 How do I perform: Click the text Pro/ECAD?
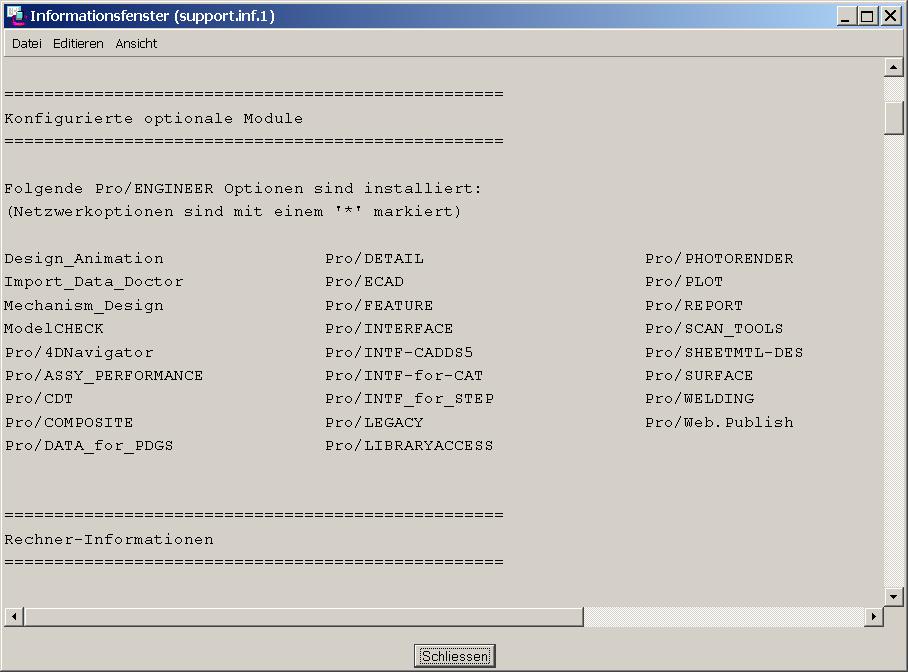tap(365, 282)
